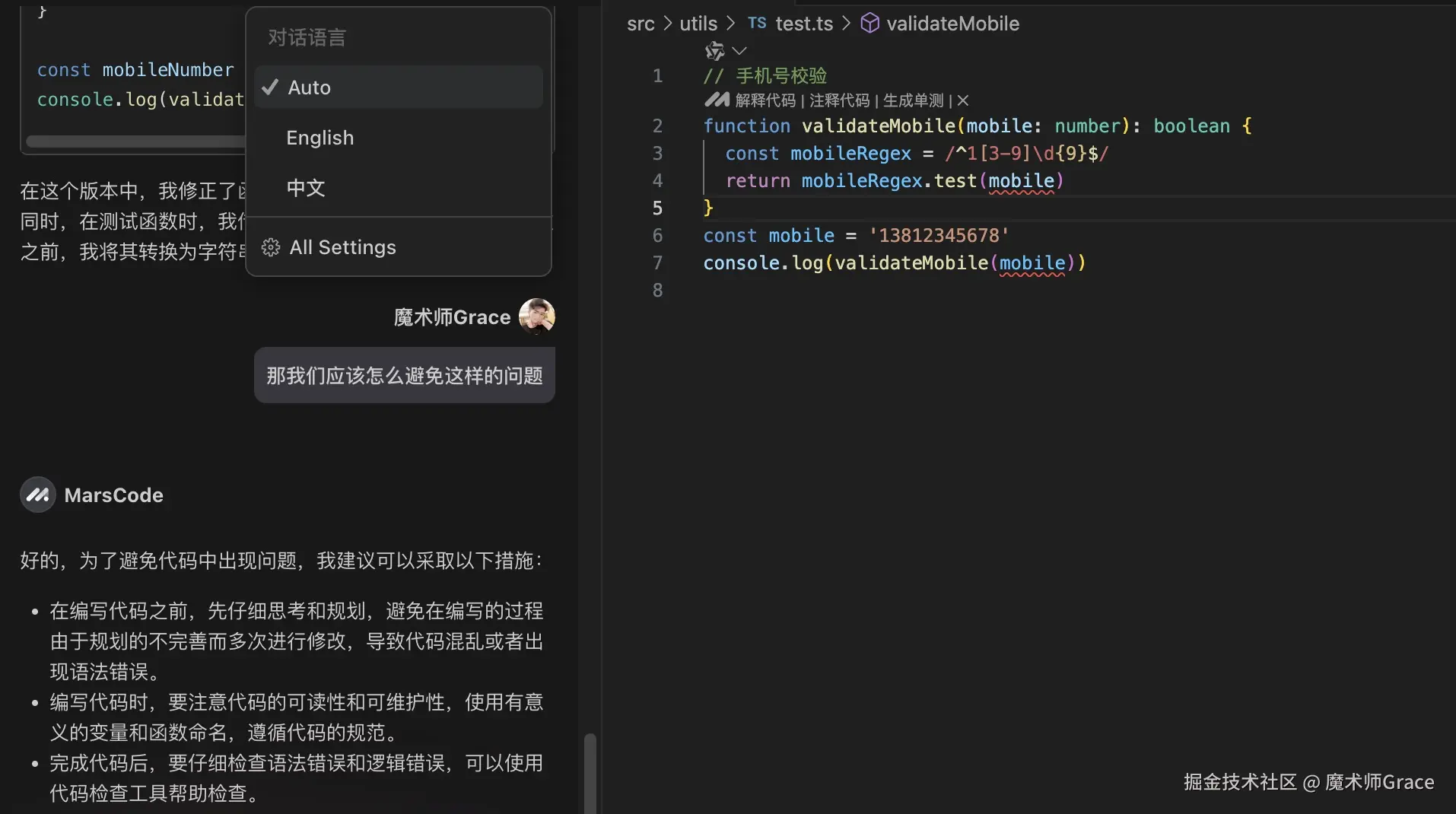The image size is (1456, 814).
Task: Click the "function" keyword on line 2
Action: pos(746,126)
